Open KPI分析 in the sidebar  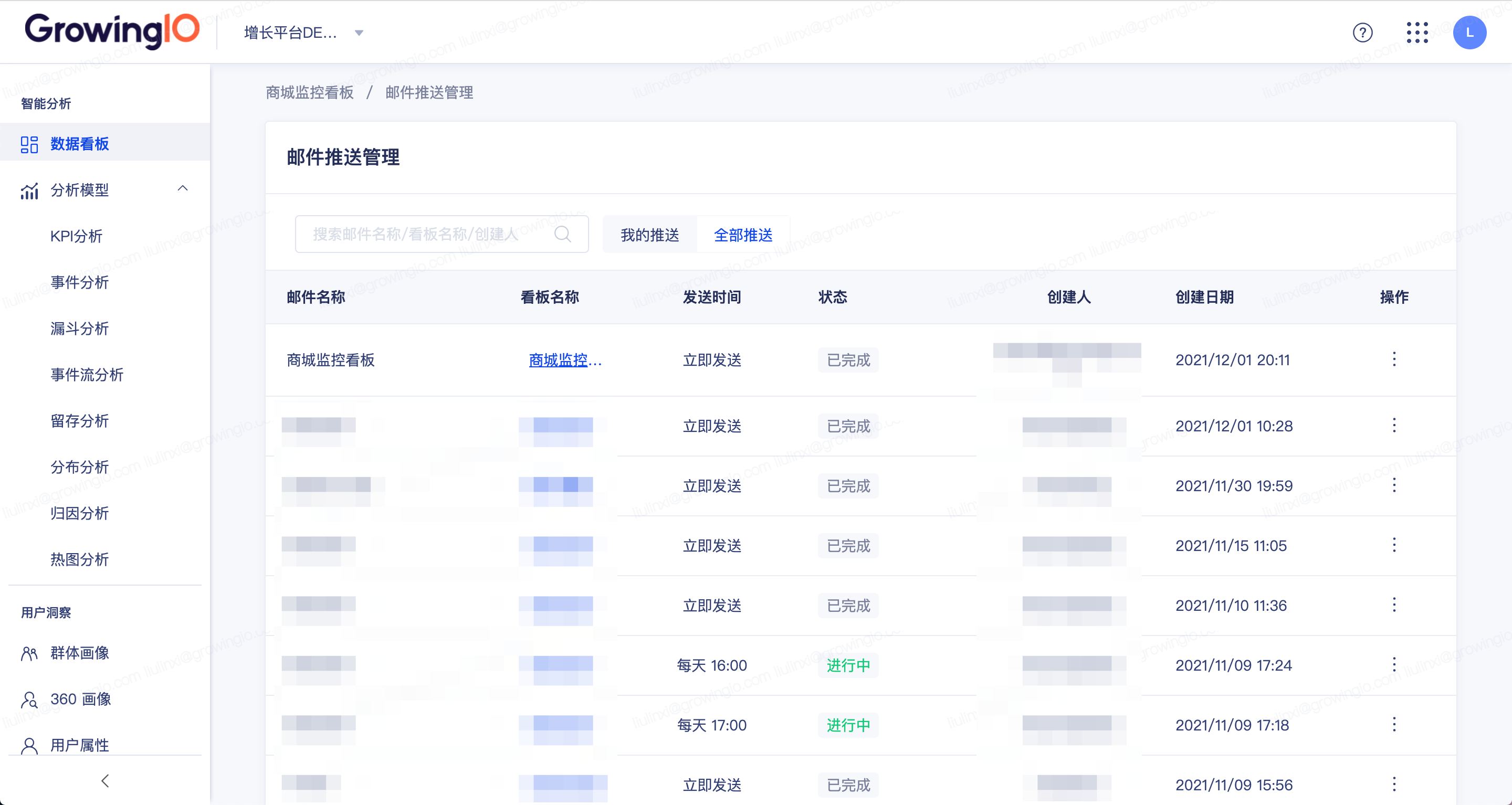pos(76,237)
